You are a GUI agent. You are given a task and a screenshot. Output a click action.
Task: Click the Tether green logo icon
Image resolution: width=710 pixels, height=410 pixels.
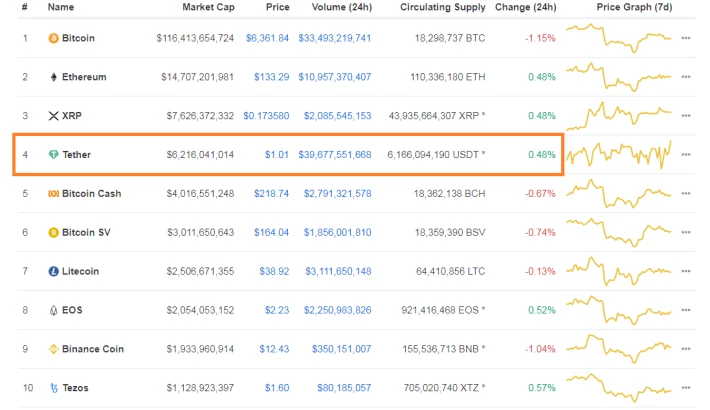[53, 155]
